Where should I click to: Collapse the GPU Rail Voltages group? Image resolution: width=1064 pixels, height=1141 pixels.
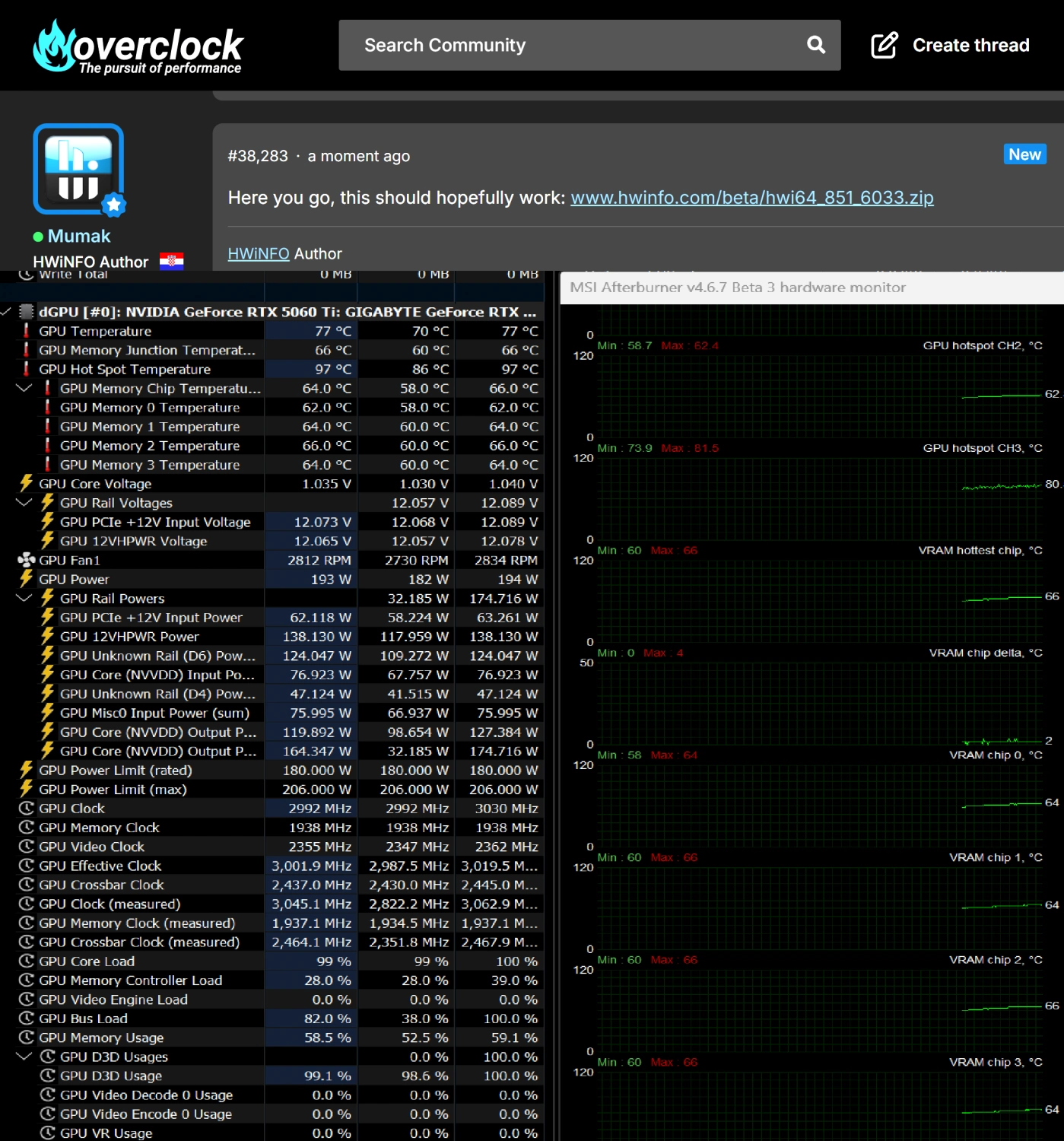(24, 503)
